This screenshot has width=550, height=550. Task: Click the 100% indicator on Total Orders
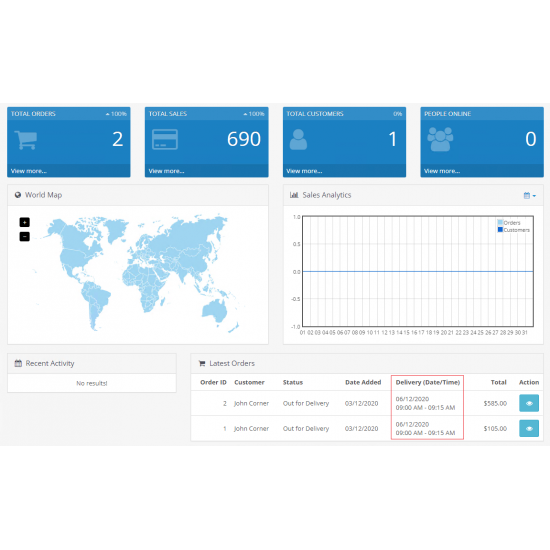[116, 114]
